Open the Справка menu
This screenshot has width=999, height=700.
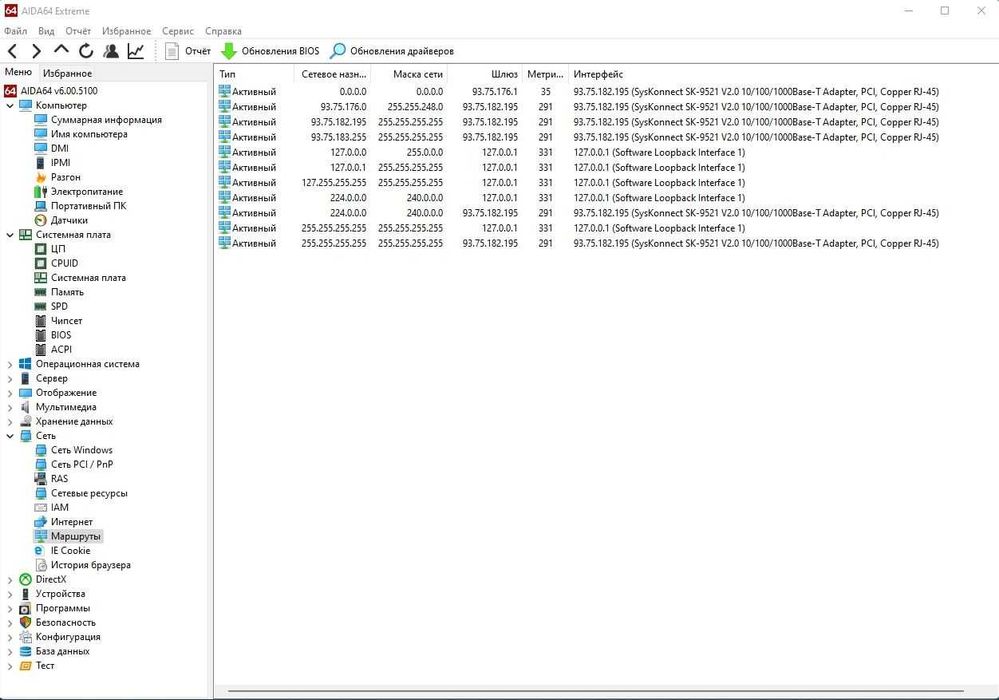[x=223, y=31]
